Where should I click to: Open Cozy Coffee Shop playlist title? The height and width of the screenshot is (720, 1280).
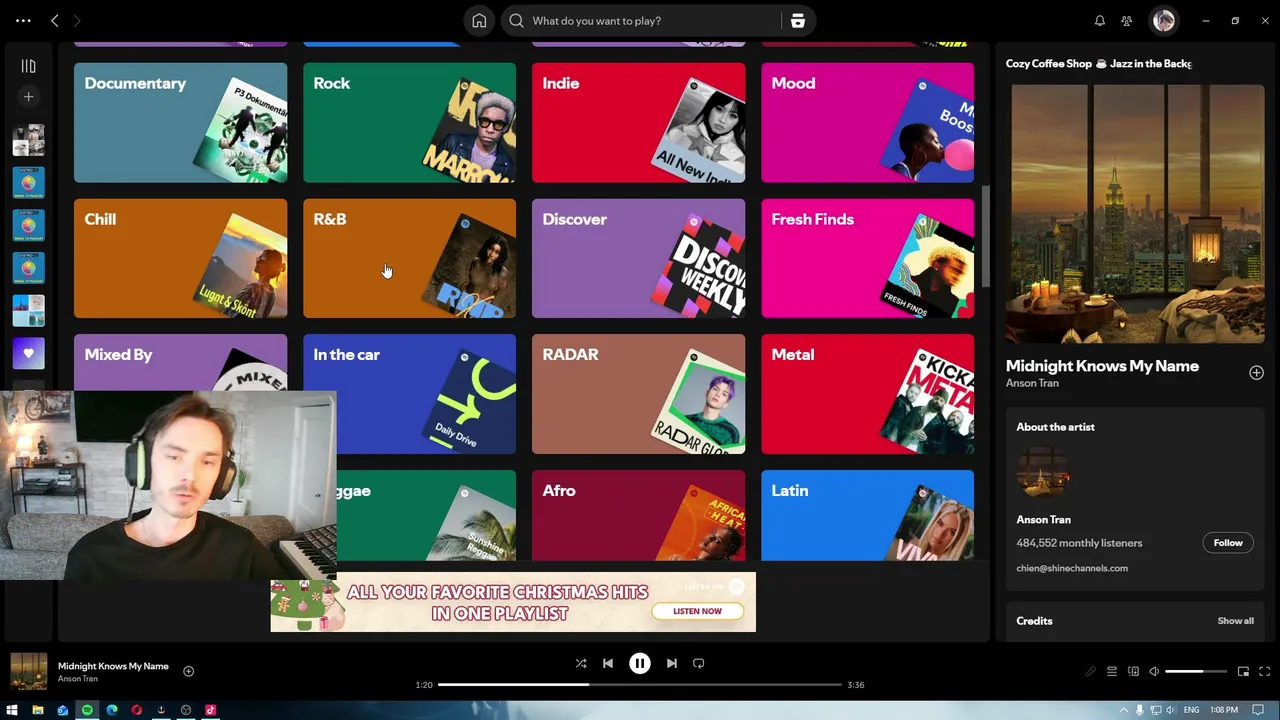coord(1098,64)
